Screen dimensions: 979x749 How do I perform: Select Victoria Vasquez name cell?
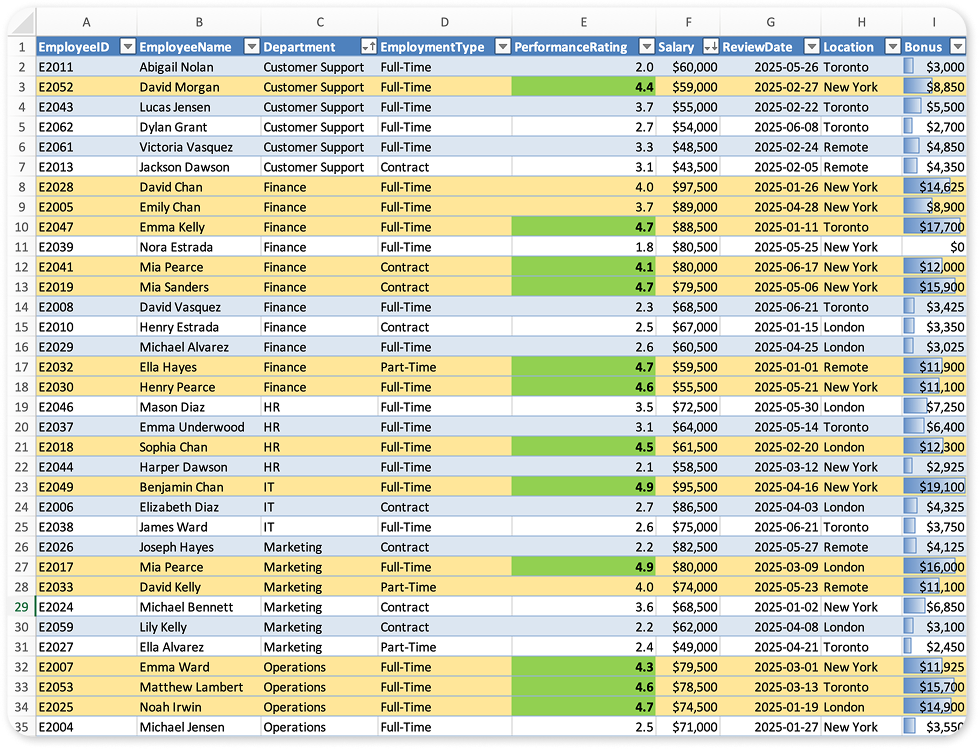199,147
